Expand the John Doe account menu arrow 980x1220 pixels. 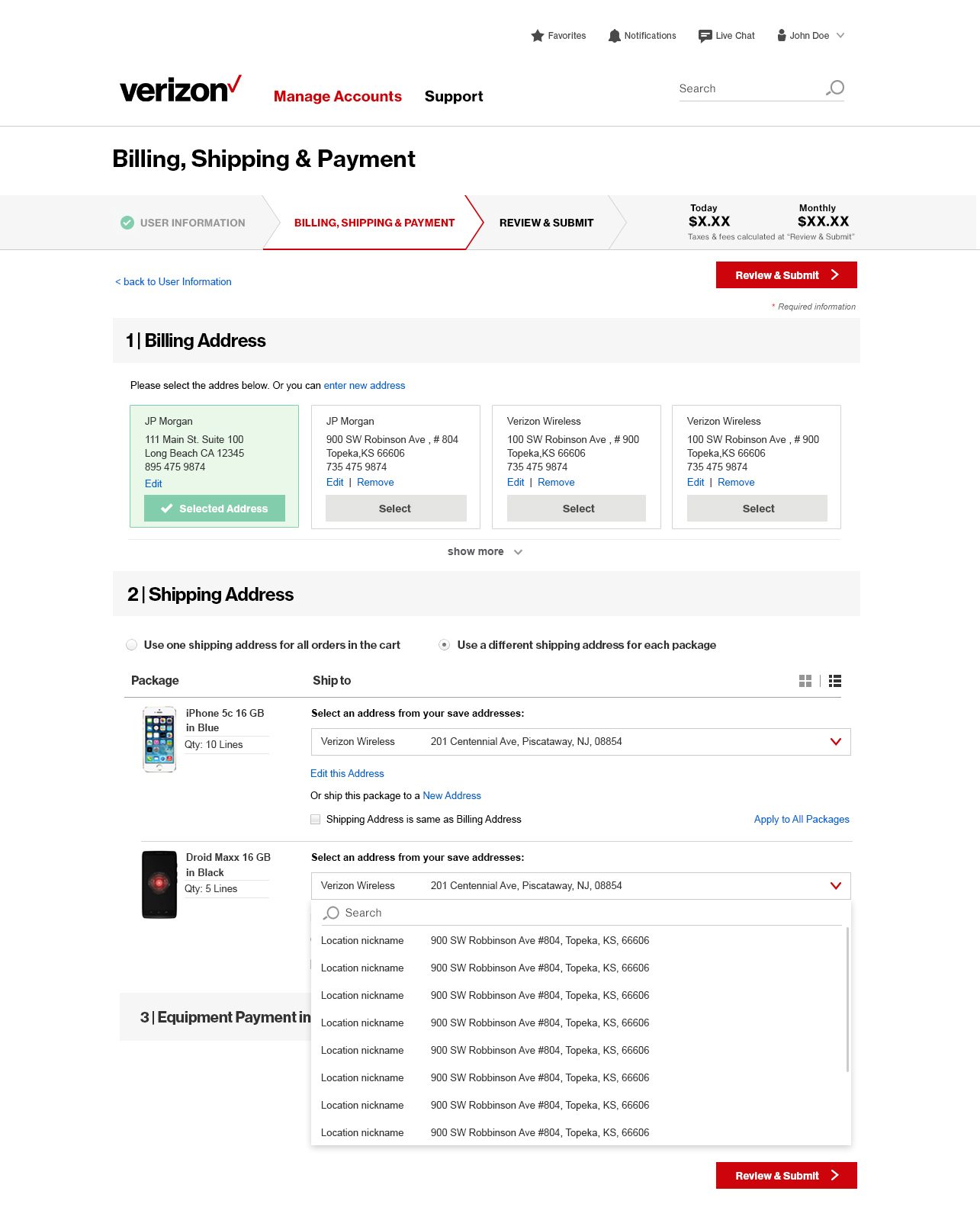pos(840,35)
